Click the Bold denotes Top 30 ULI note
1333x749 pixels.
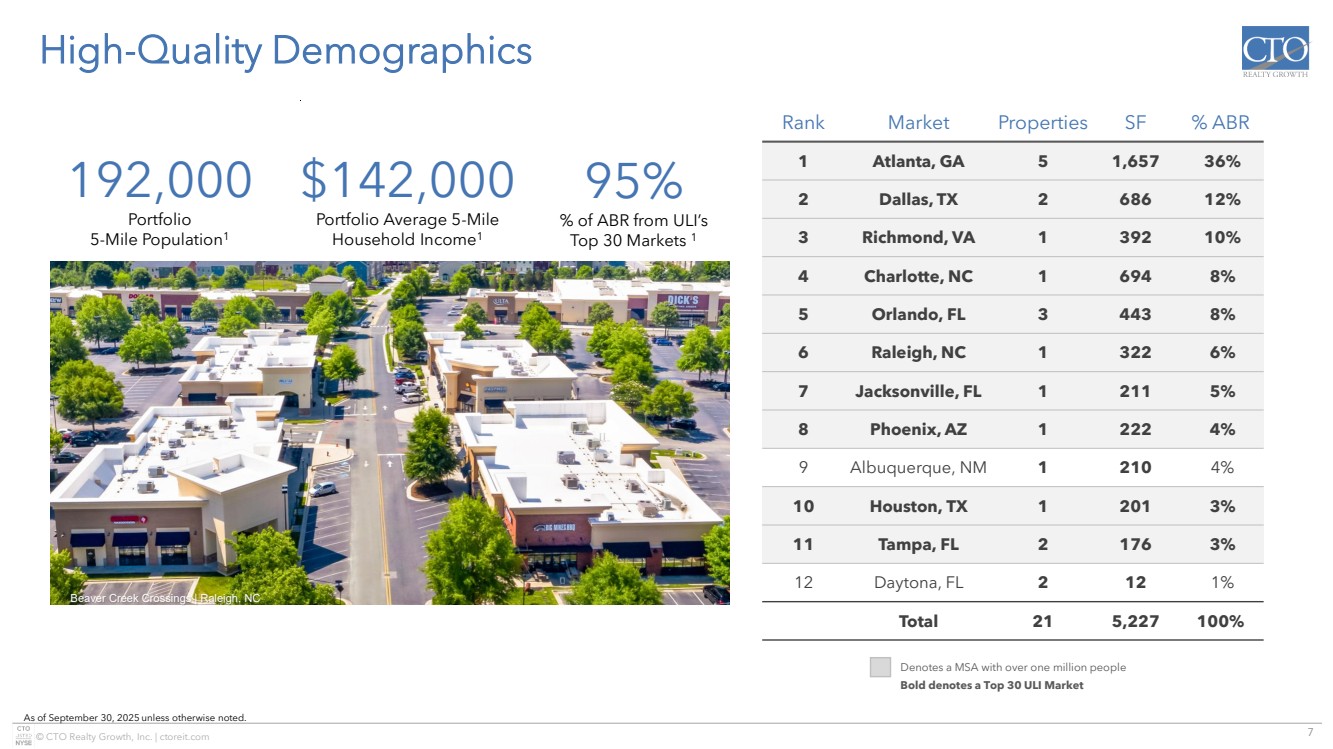pos(991,685)
